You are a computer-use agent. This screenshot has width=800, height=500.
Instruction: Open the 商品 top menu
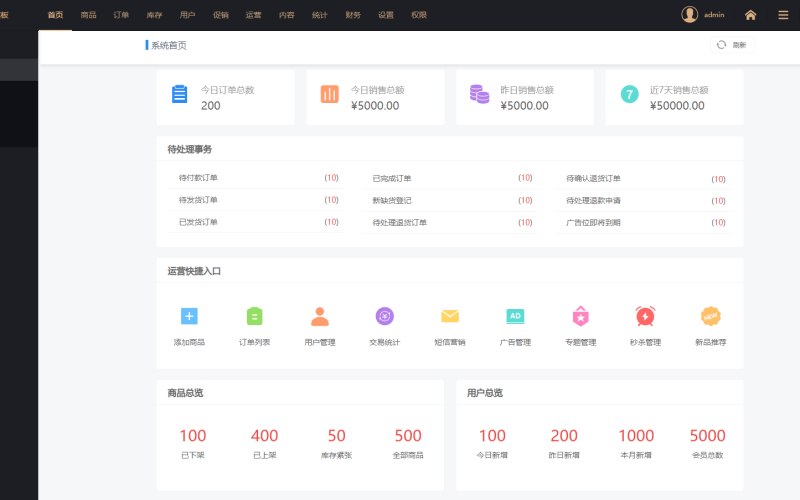88,15
